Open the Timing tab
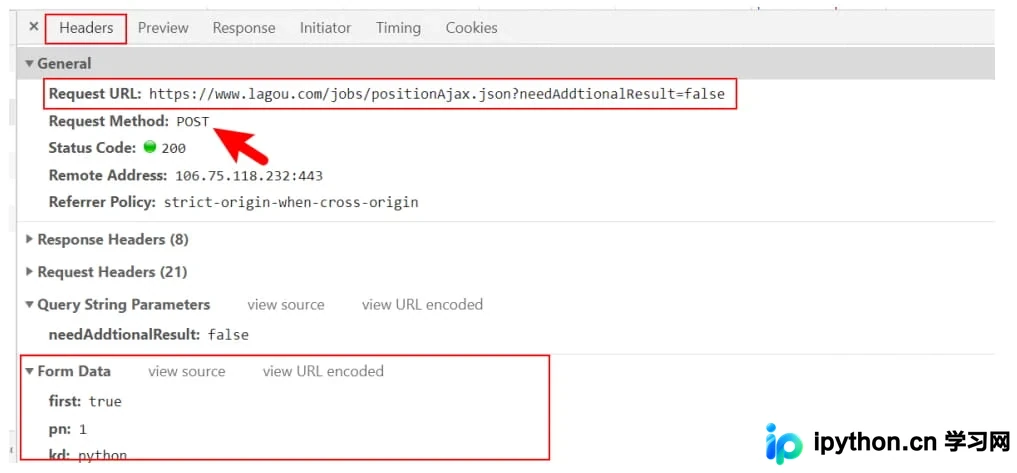1017x473 pixels. click(x=398, y=29)
